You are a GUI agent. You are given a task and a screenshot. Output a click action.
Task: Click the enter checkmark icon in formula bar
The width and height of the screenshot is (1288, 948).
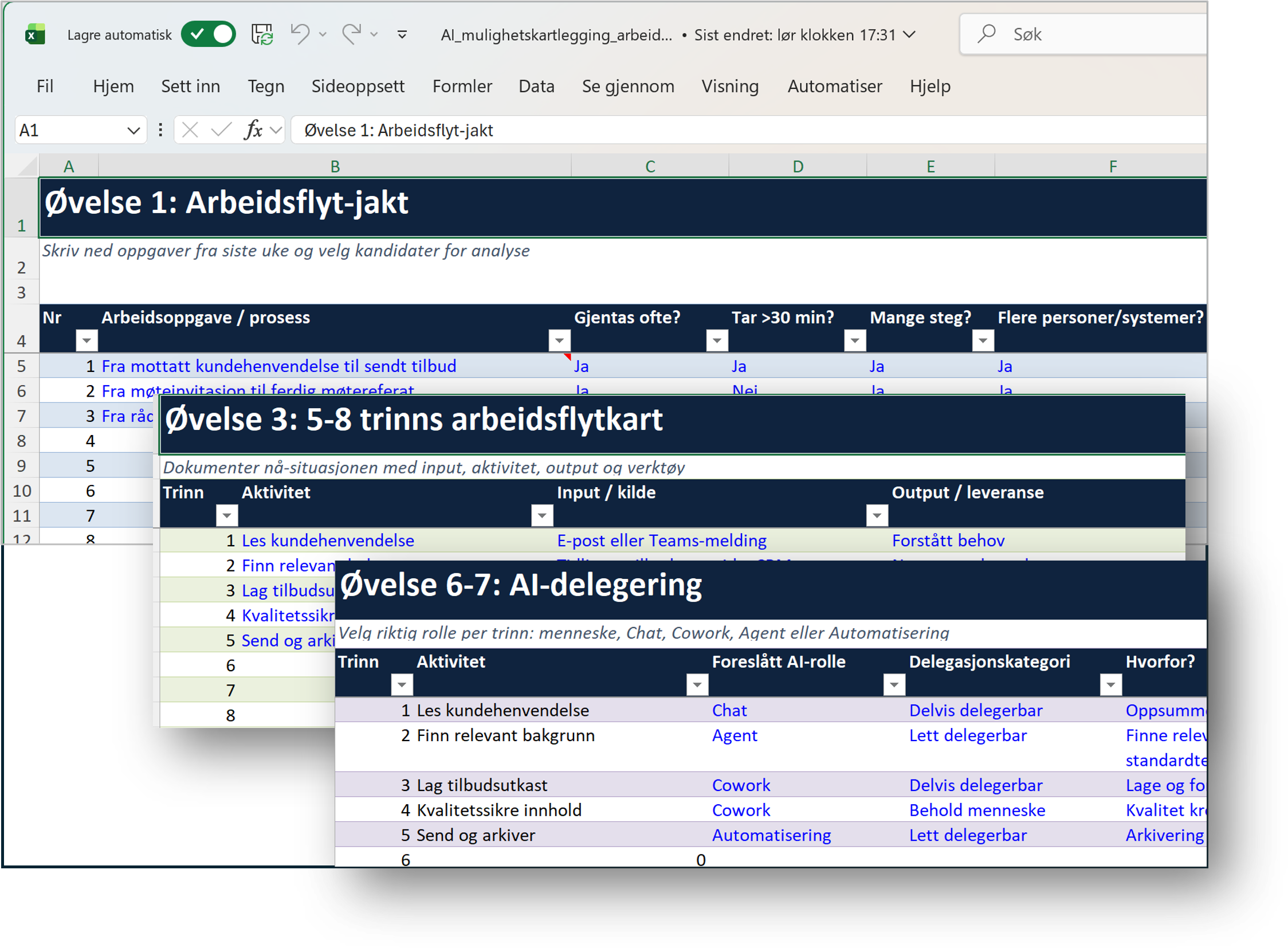221,130
